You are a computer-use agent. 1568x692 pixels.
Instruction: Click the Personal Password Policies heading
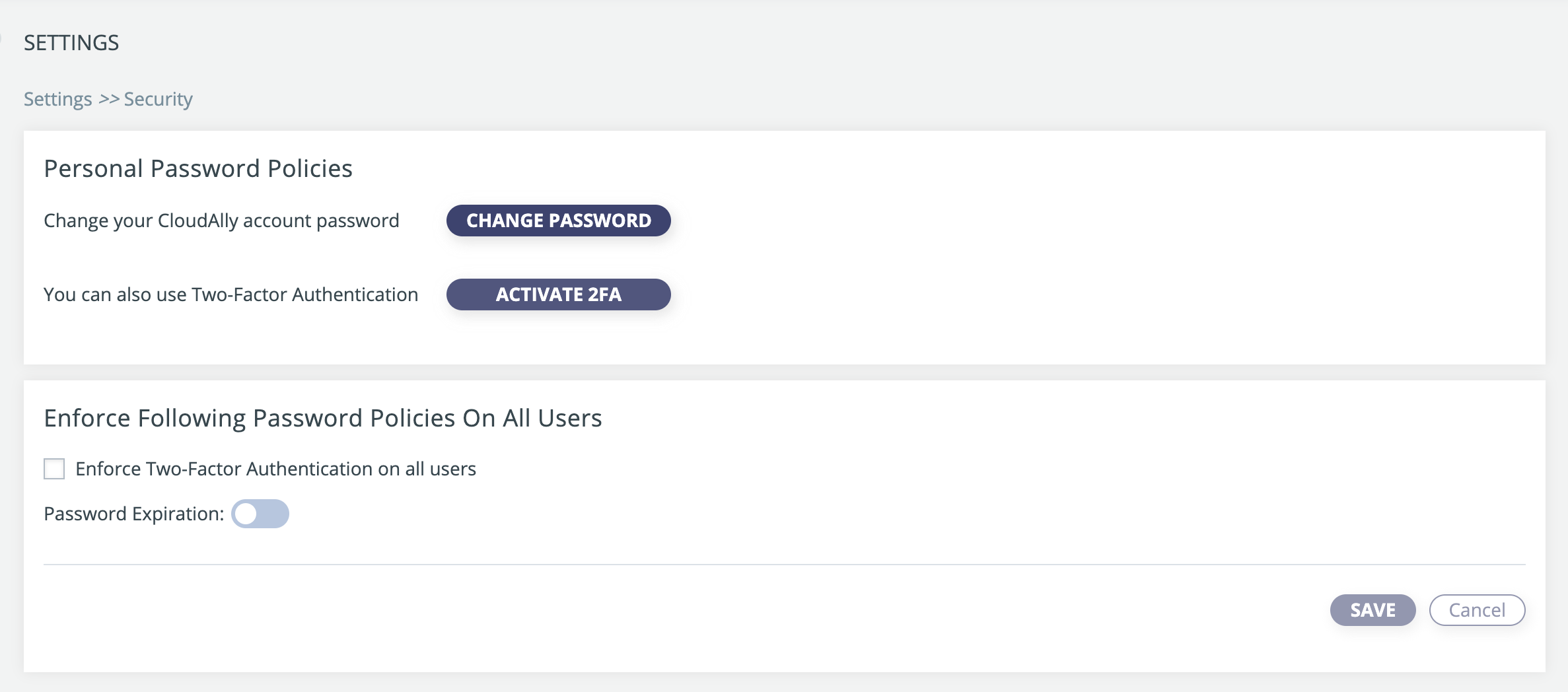(x=198, y=168)
